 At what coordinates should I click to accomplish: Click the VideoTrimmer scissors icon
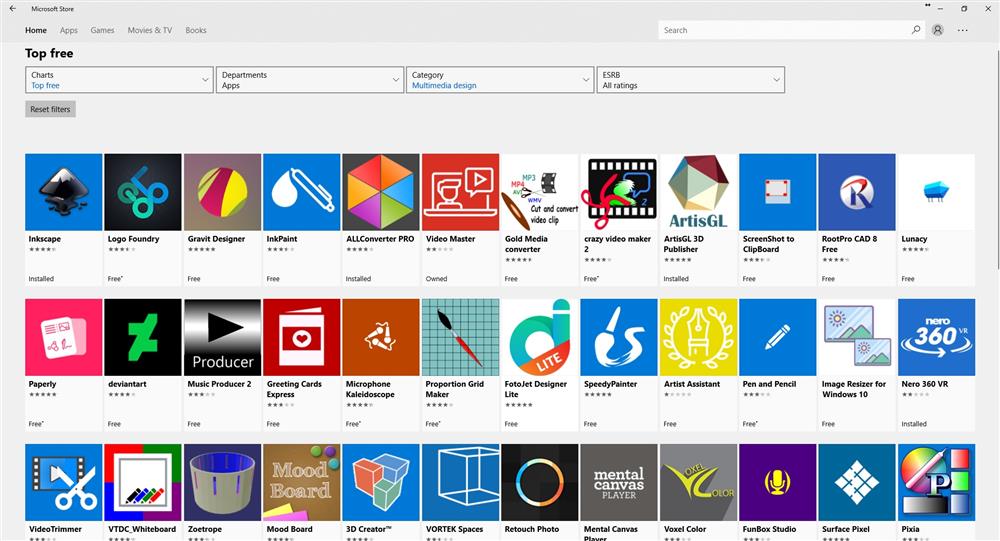[x=64, y=482]
